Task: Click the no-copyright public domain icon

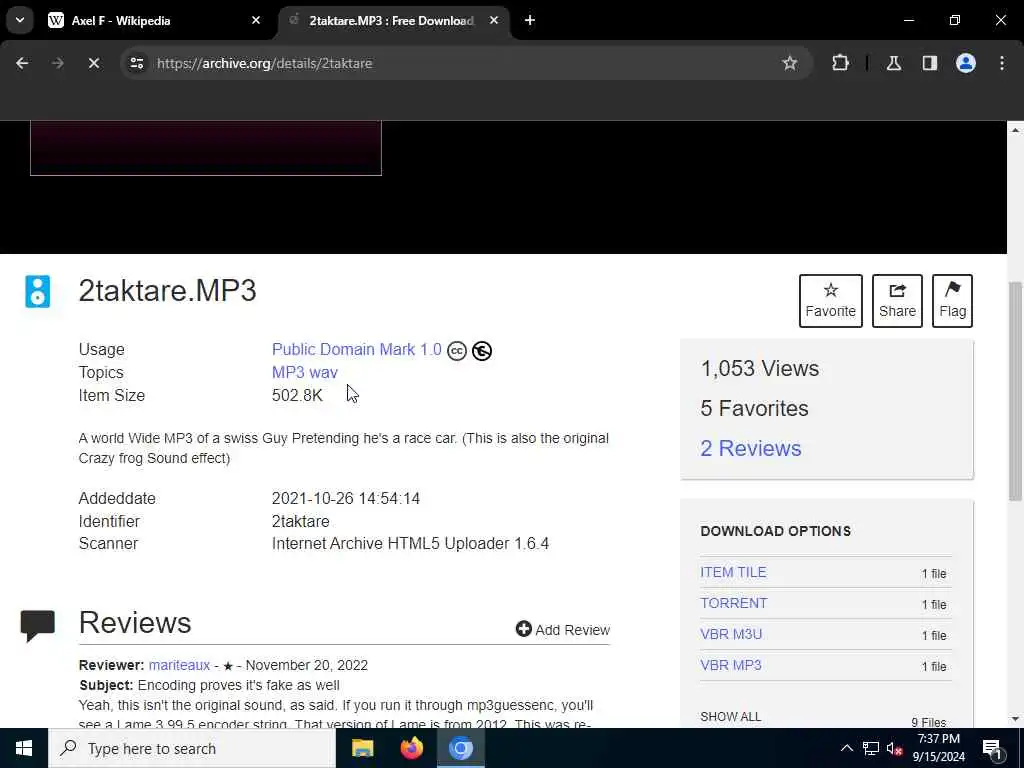Action: click(x=482, y=351)
